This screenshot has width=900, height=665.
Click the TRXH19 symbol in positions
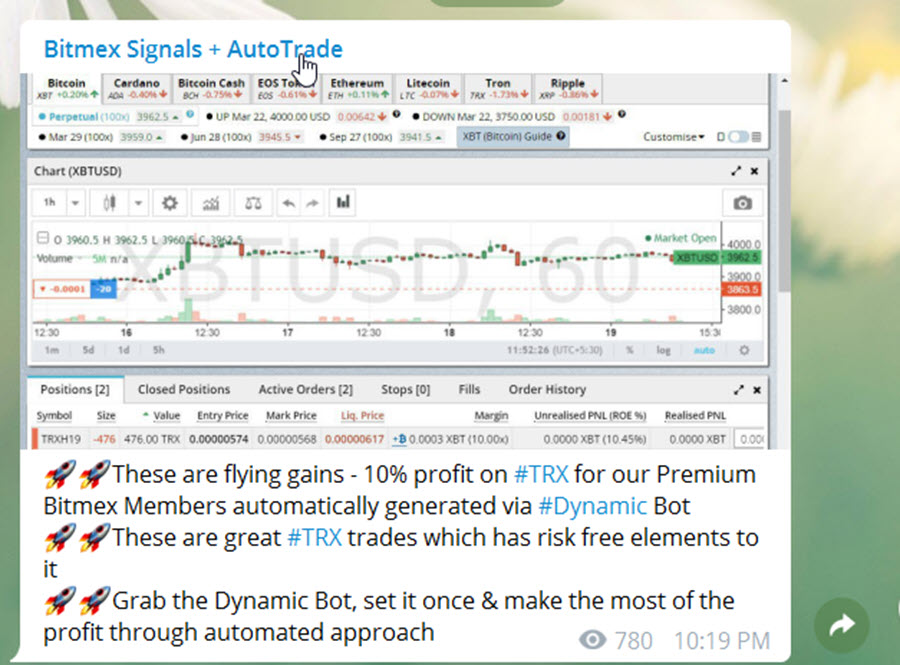61,439
